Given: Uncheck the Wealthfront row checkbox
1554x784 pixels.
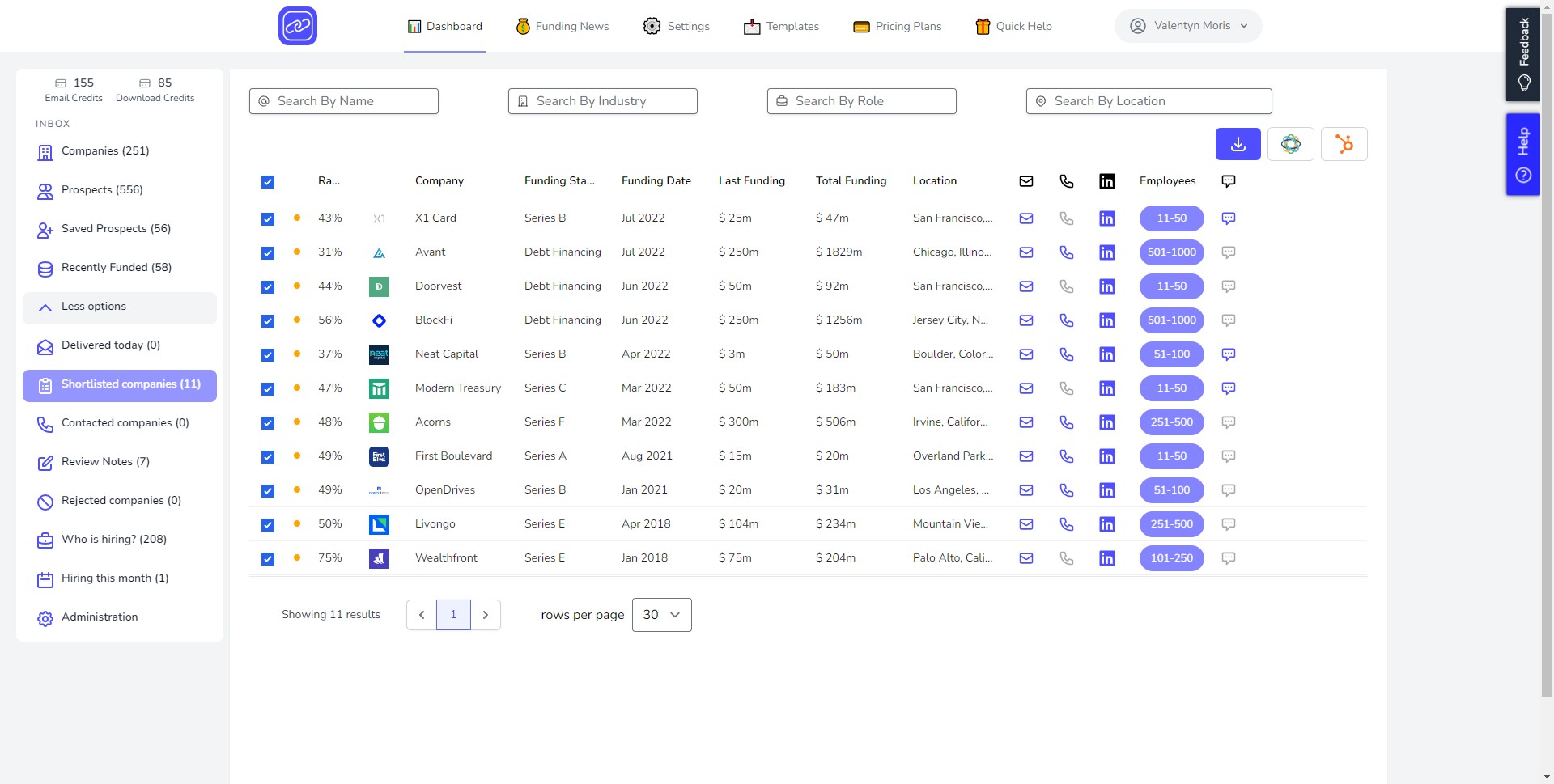Looking at the screenshot, I should (268, 559).
